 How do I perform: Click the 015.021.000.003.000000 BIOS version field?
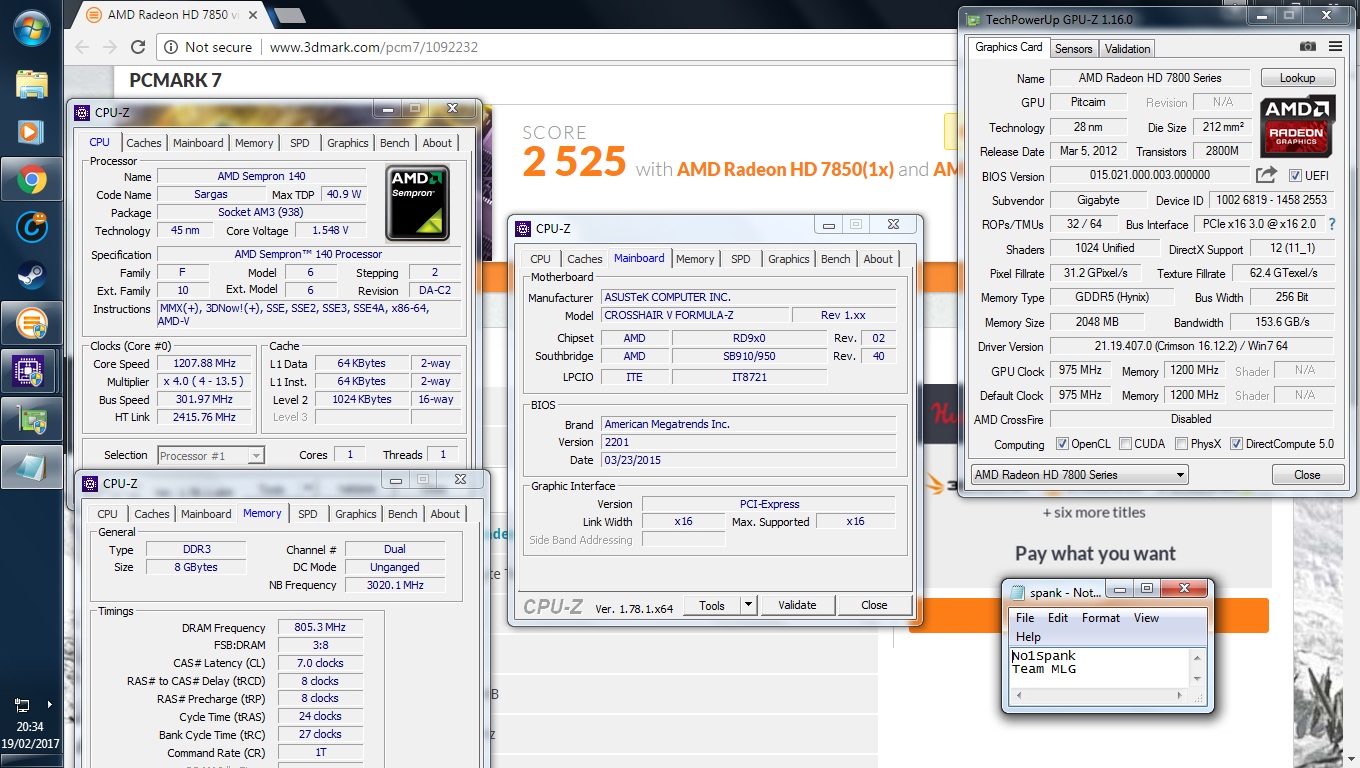coord(1149,176)
